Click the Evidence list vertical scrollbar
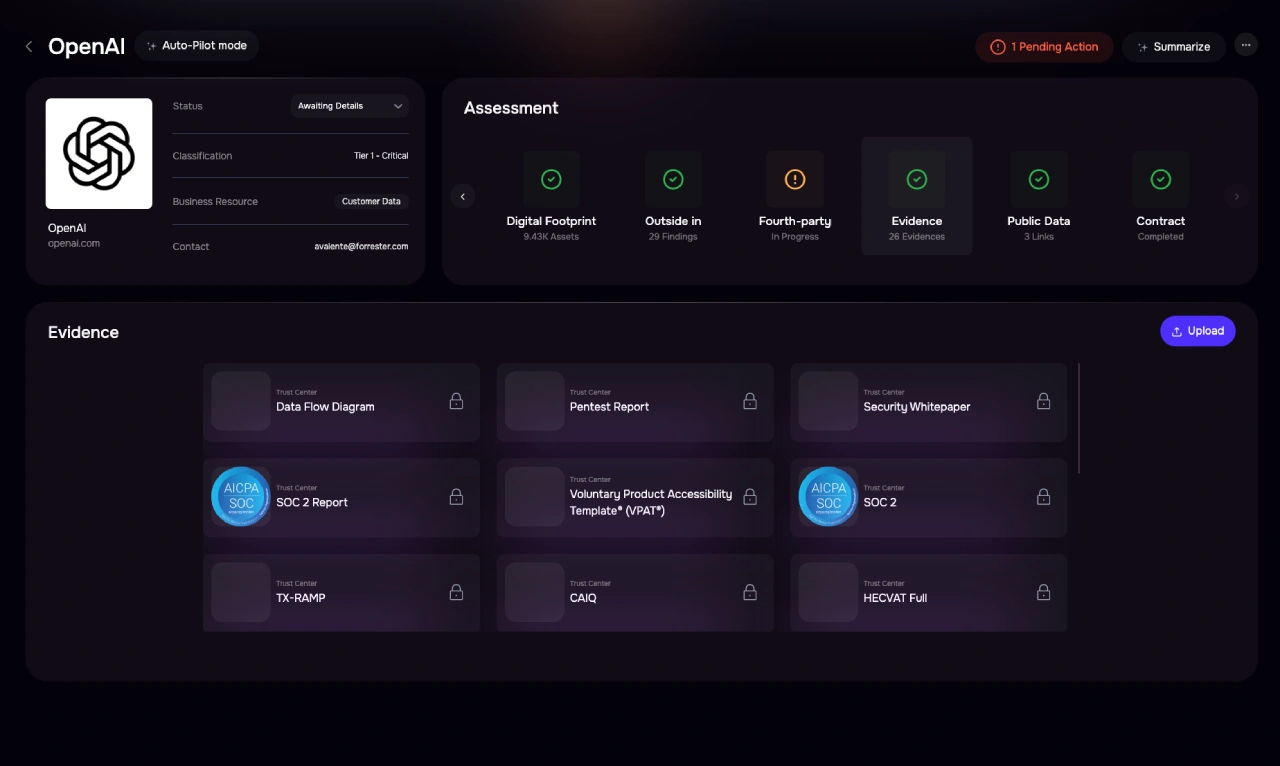 click(x=1079, y=418)
